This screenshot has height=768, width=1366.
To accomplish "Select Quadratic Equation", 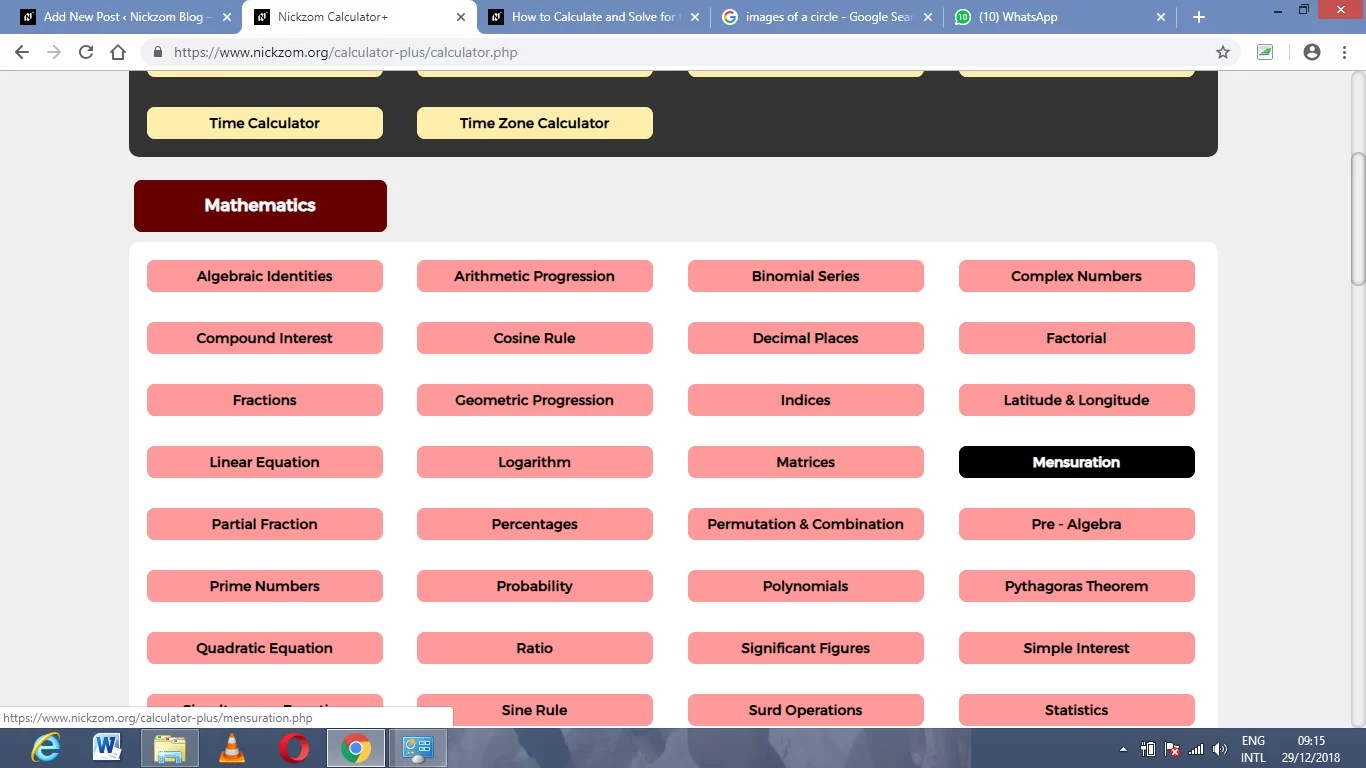I will (264, 648).
